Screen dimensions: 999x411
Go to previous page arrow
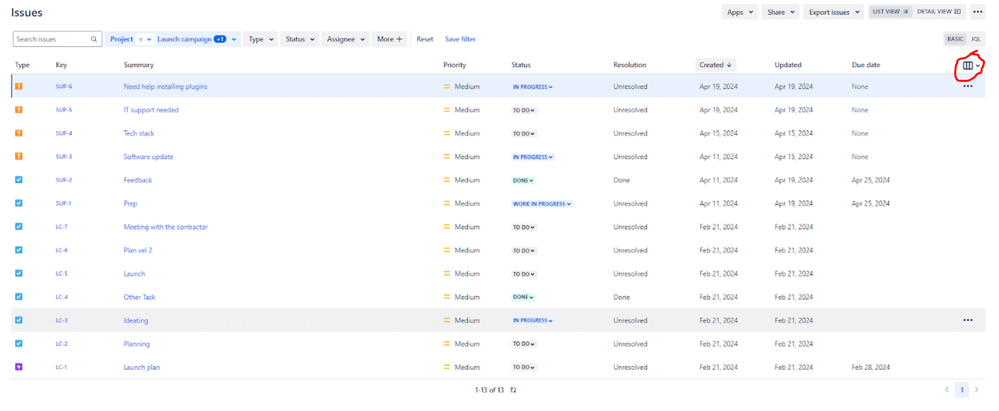coord(947,389)
